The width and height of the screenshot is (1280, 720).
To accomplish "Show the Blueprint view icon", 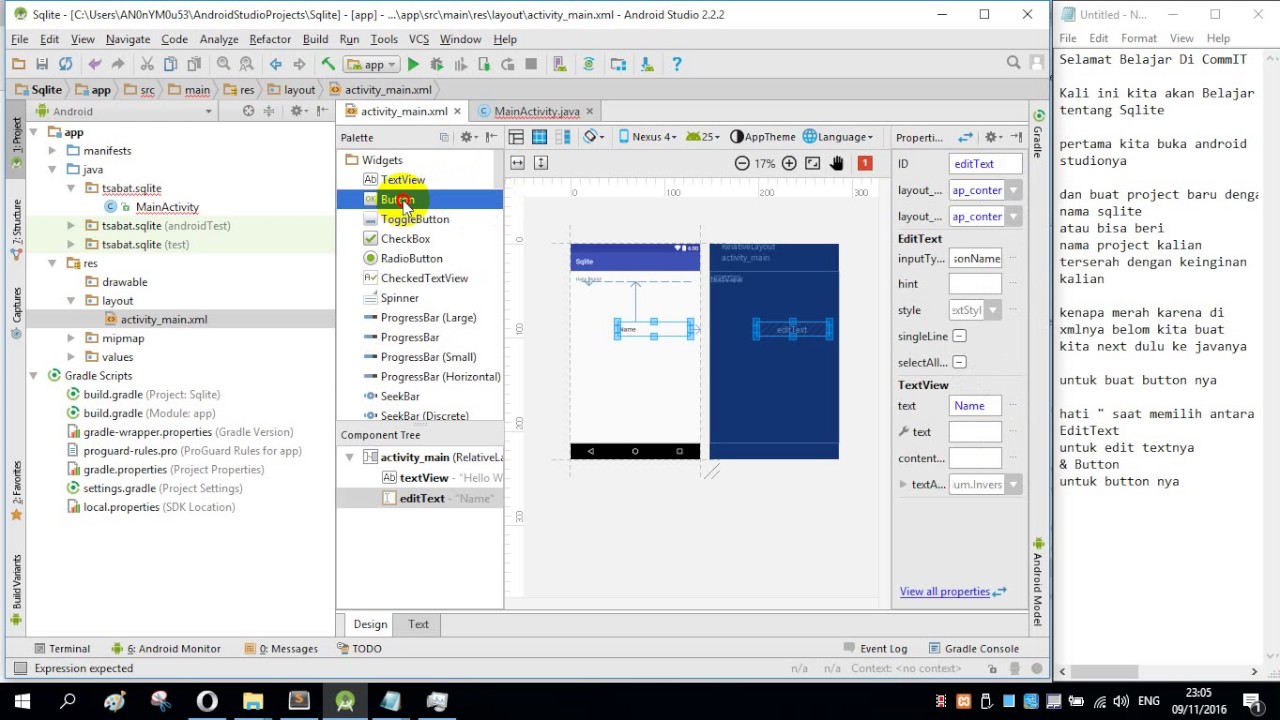I will (539, 137).
